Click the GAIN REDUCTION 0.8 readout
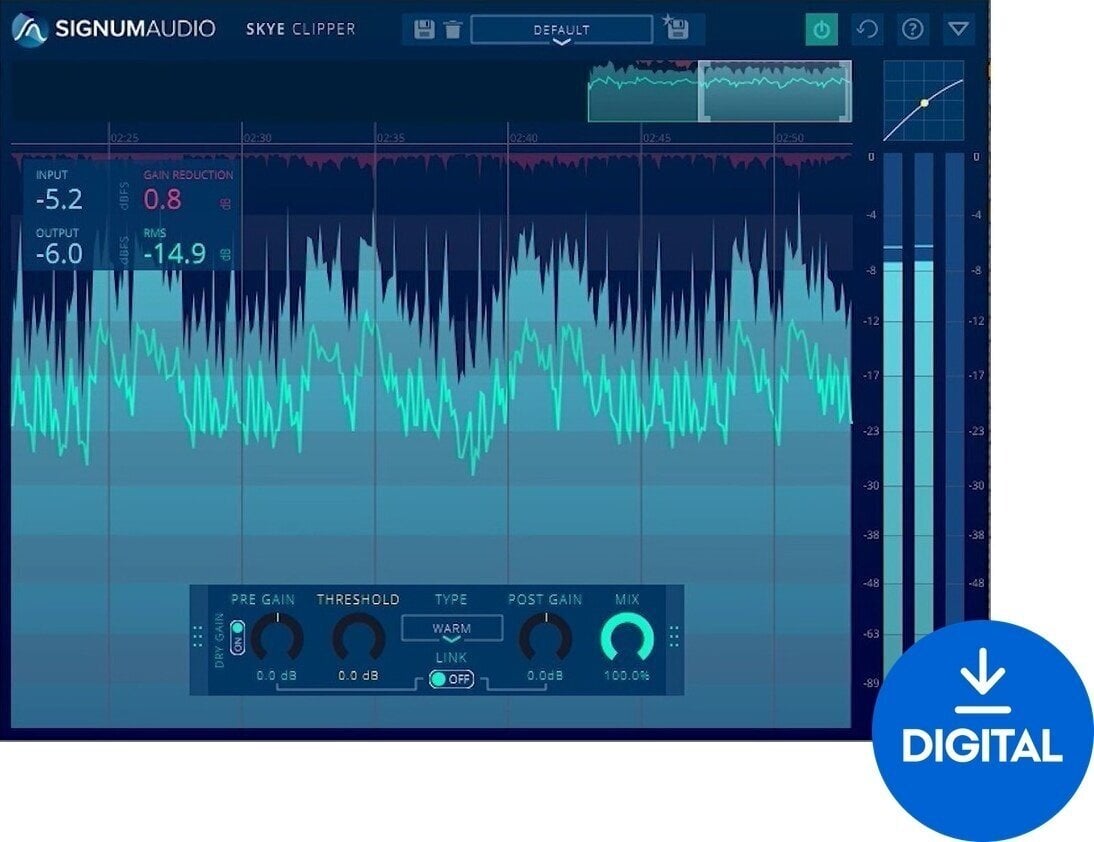This screenshot has width=1094, height=842. pos(163,200)
